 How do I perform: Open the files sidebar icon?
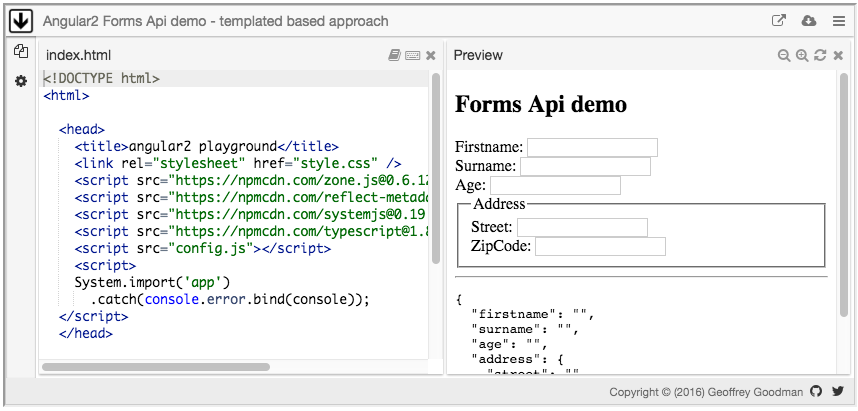pyautogui.click(x=21, y=52)
